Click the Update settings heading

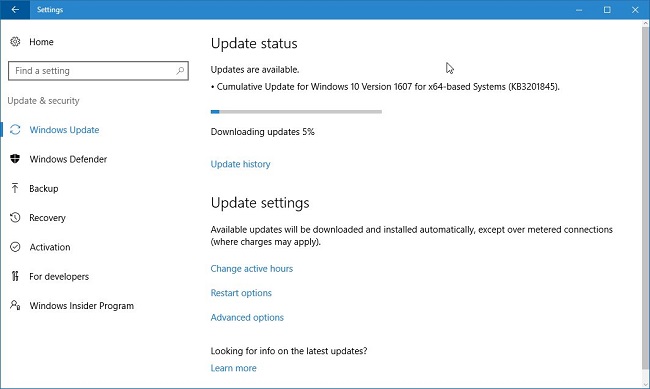(260, 203)
